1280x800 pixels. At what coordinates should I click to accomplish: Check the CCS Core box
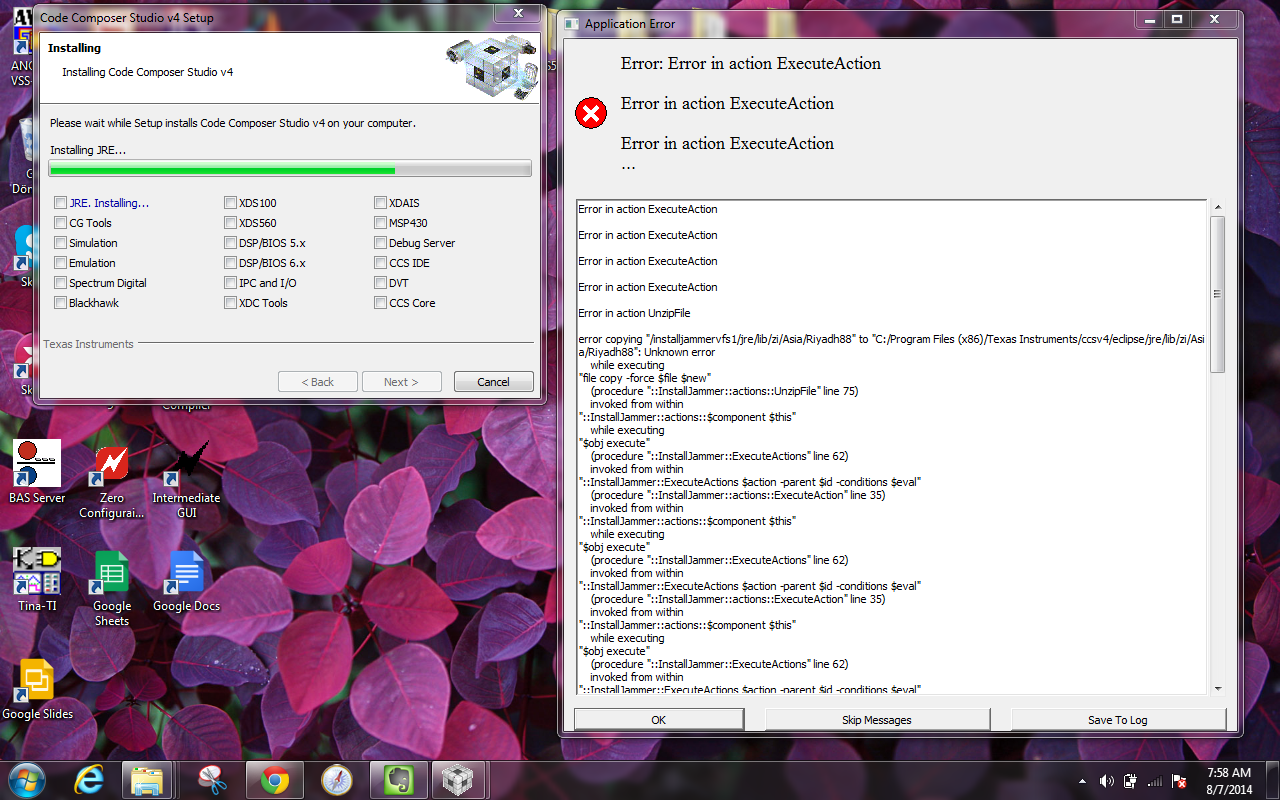tap(381, 303)
